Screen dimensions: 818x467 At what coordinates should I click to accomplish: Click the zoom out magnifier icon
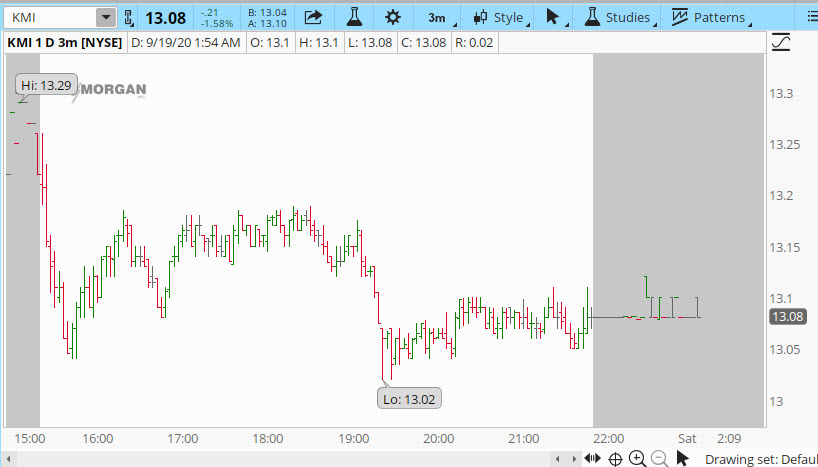pyautogui.click(x=659, y=458)
